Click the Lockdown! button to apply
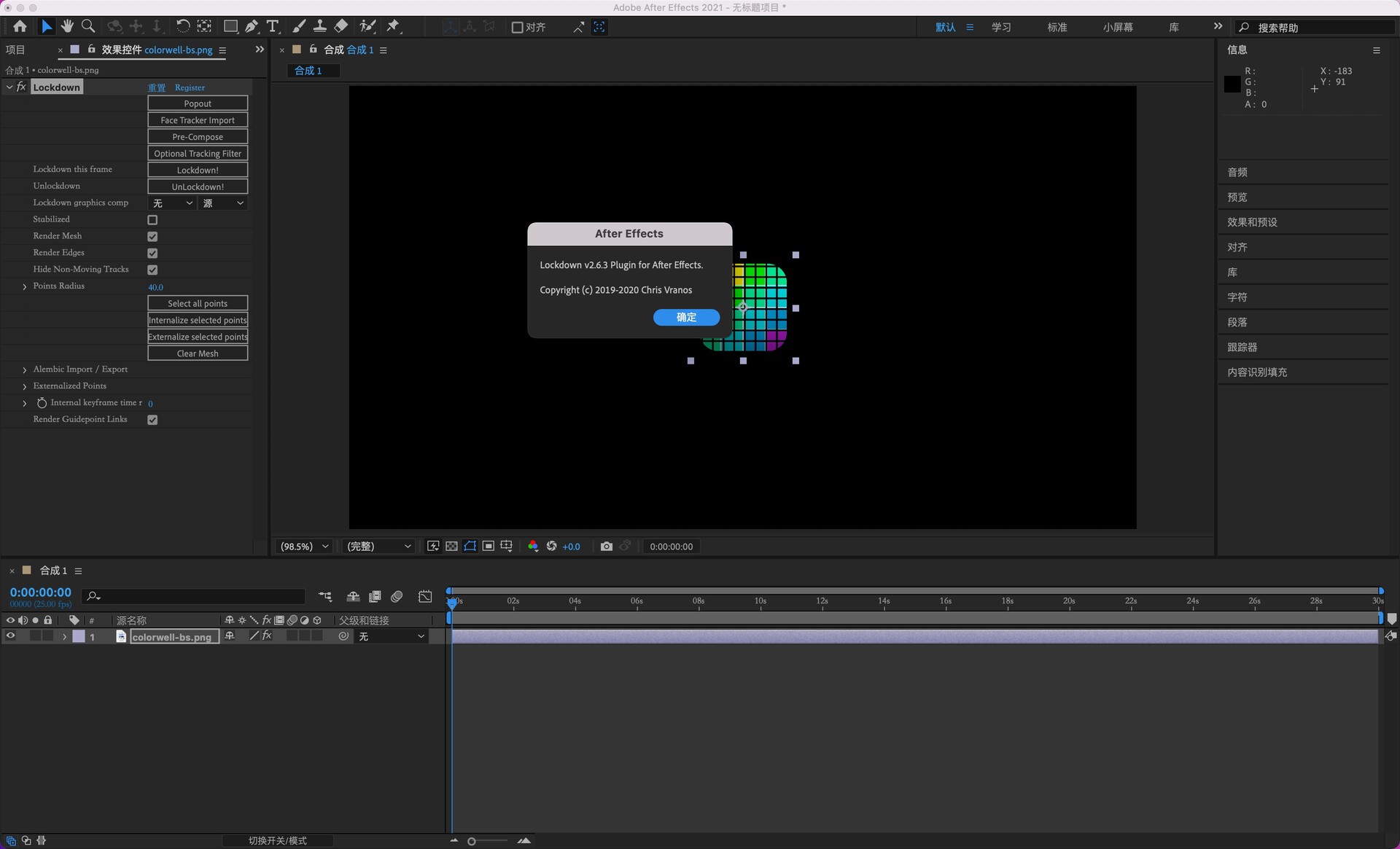 197,170
